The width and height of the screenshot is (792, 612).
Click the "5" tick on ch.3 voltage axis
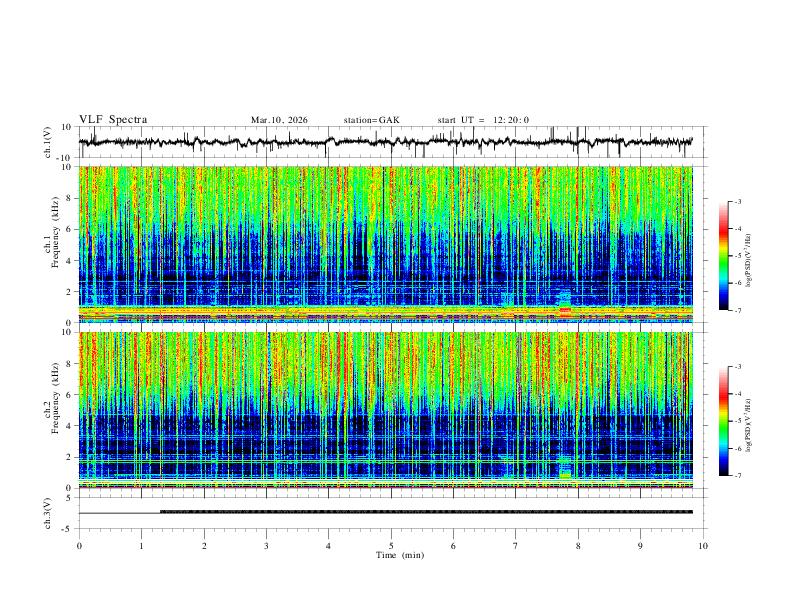(70, 498)
